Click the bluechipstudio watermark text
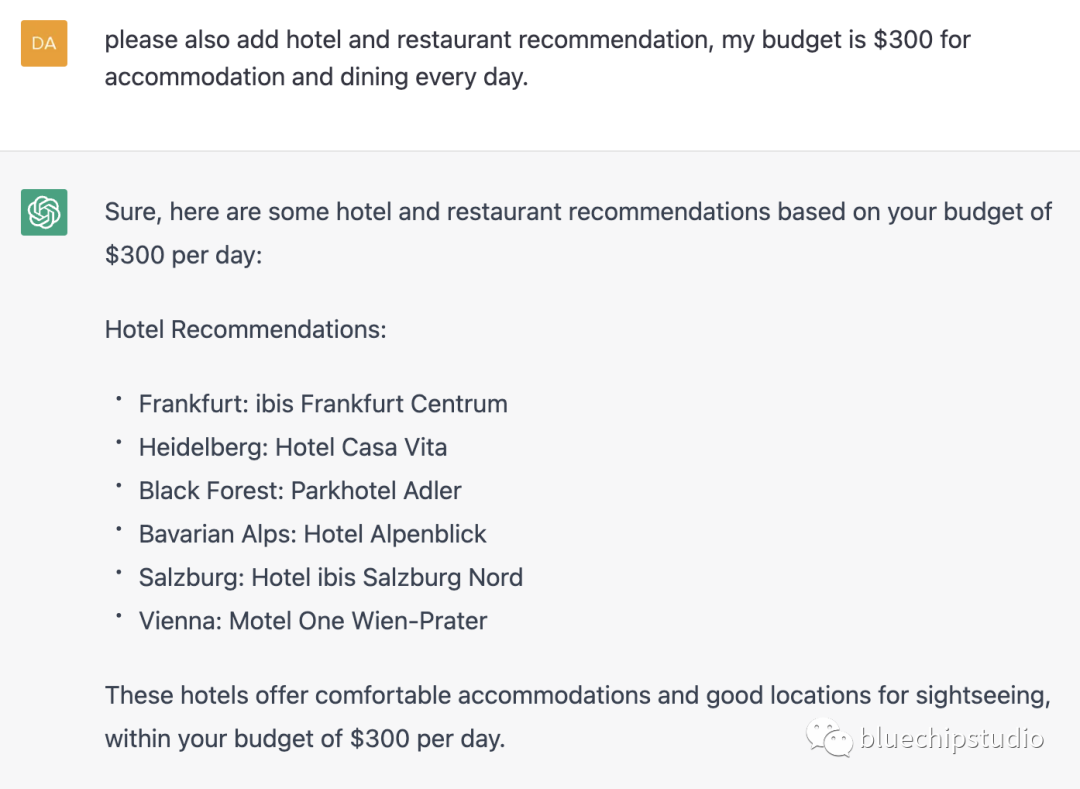The height and width of the screenshot is (789, 1080). 952,739
